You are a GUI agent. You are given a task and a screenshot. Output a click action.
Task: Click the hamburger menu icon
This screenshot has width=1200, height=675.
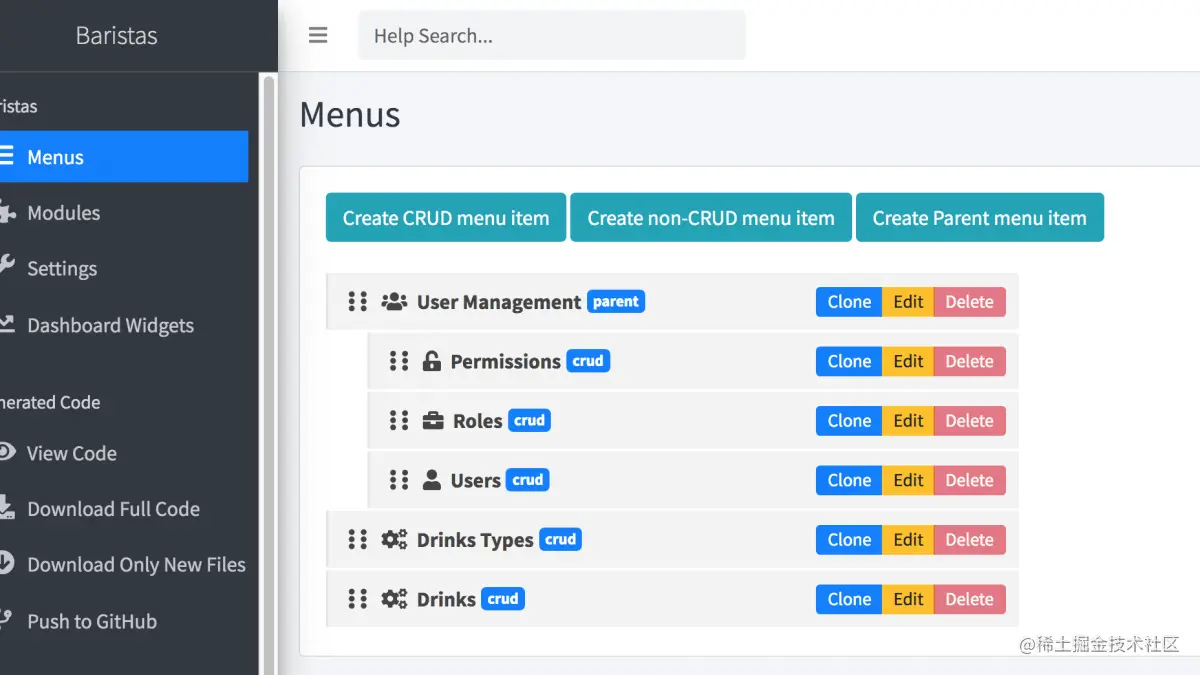(318, 35)
